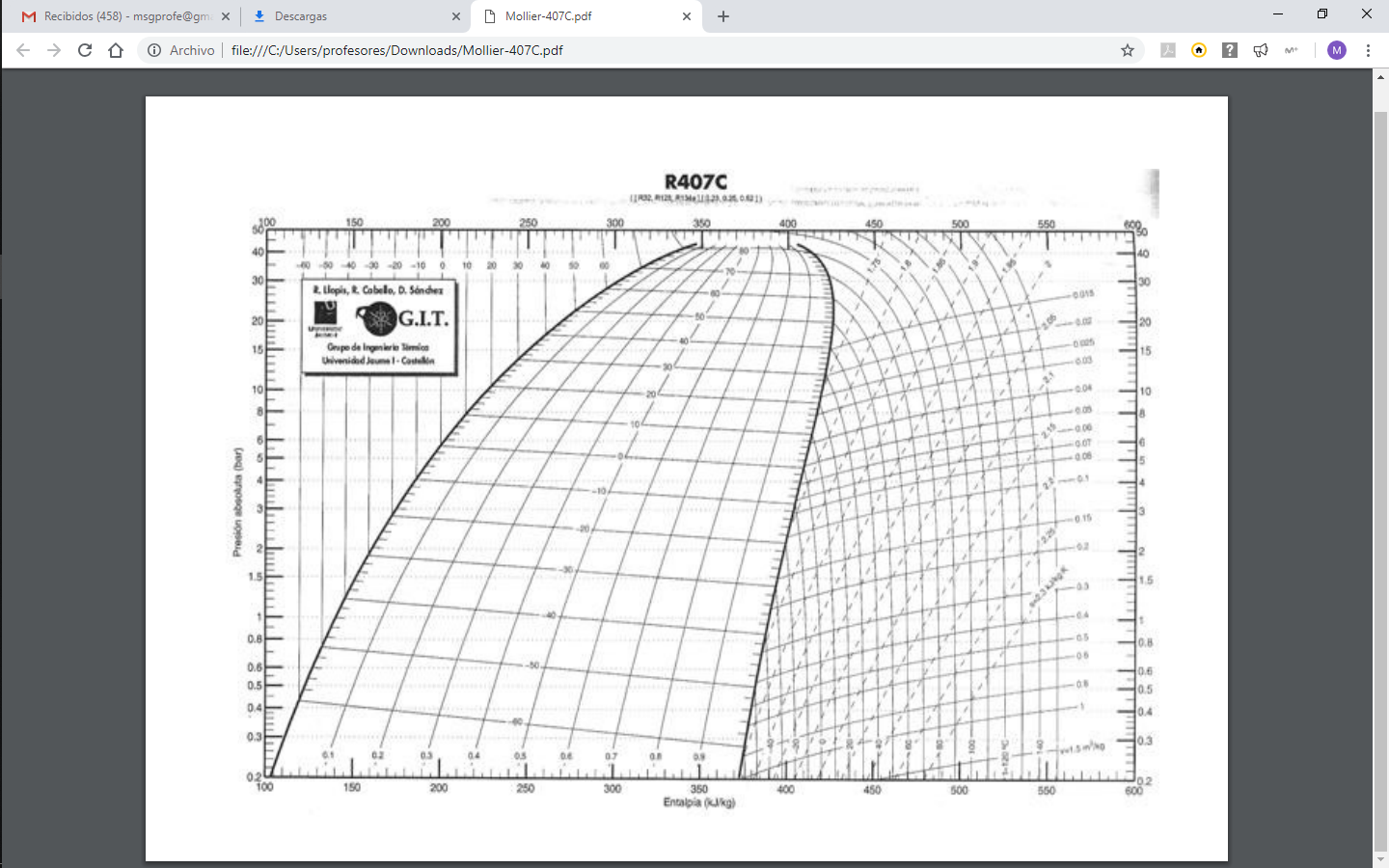The height and width of the screenshot is (868, 1389).
Task: Close the Descargas tab
Action: (x=454, y=16)
